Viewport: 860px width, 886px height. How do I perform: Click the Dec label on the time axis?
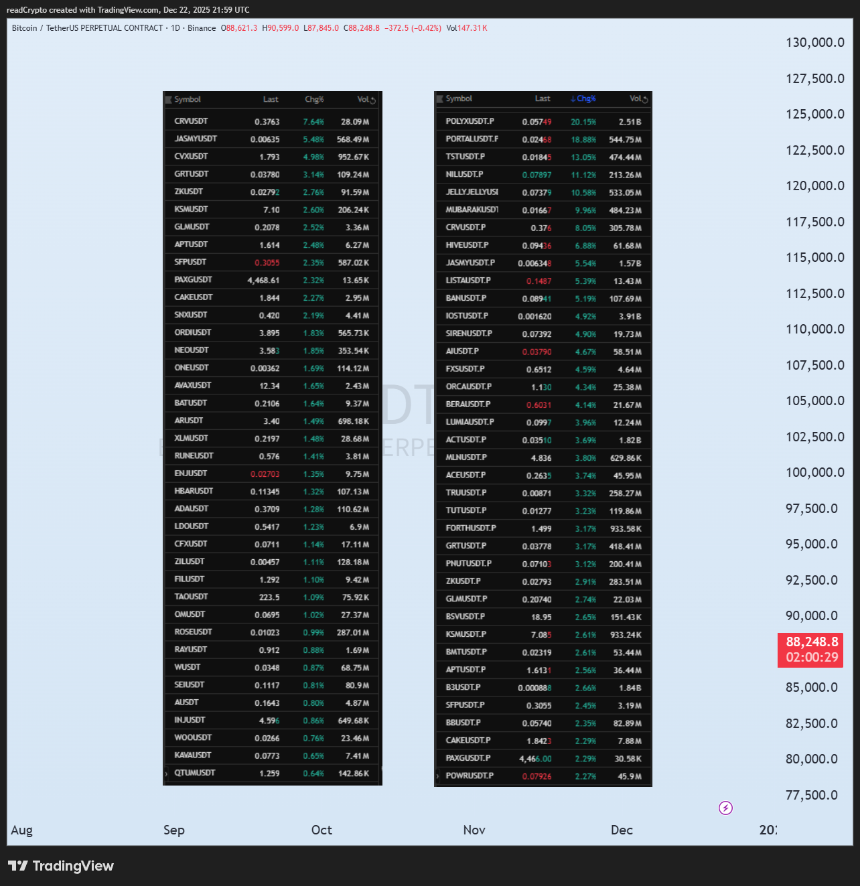pos(622,829)
